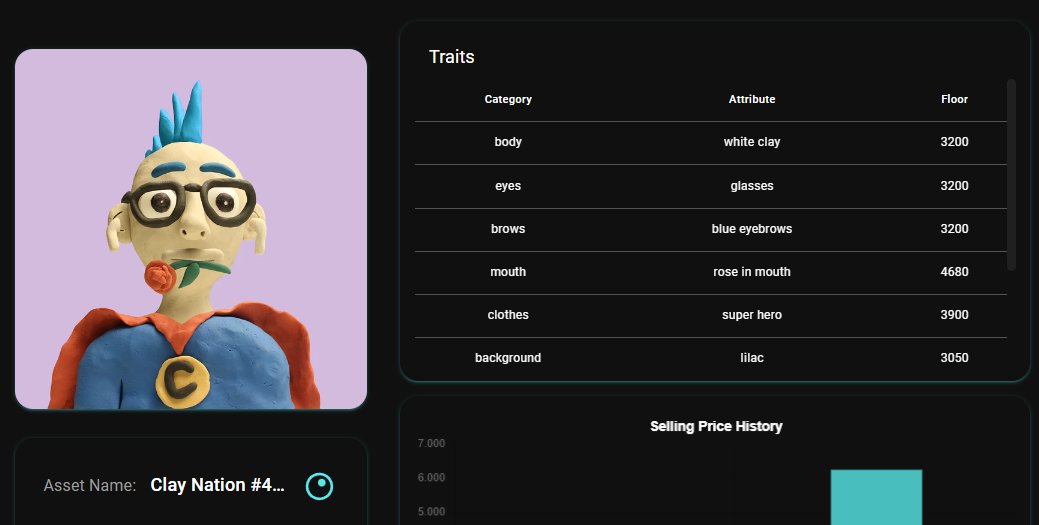Click floor value 3900
1039x525 pixels.
(954, 315)
